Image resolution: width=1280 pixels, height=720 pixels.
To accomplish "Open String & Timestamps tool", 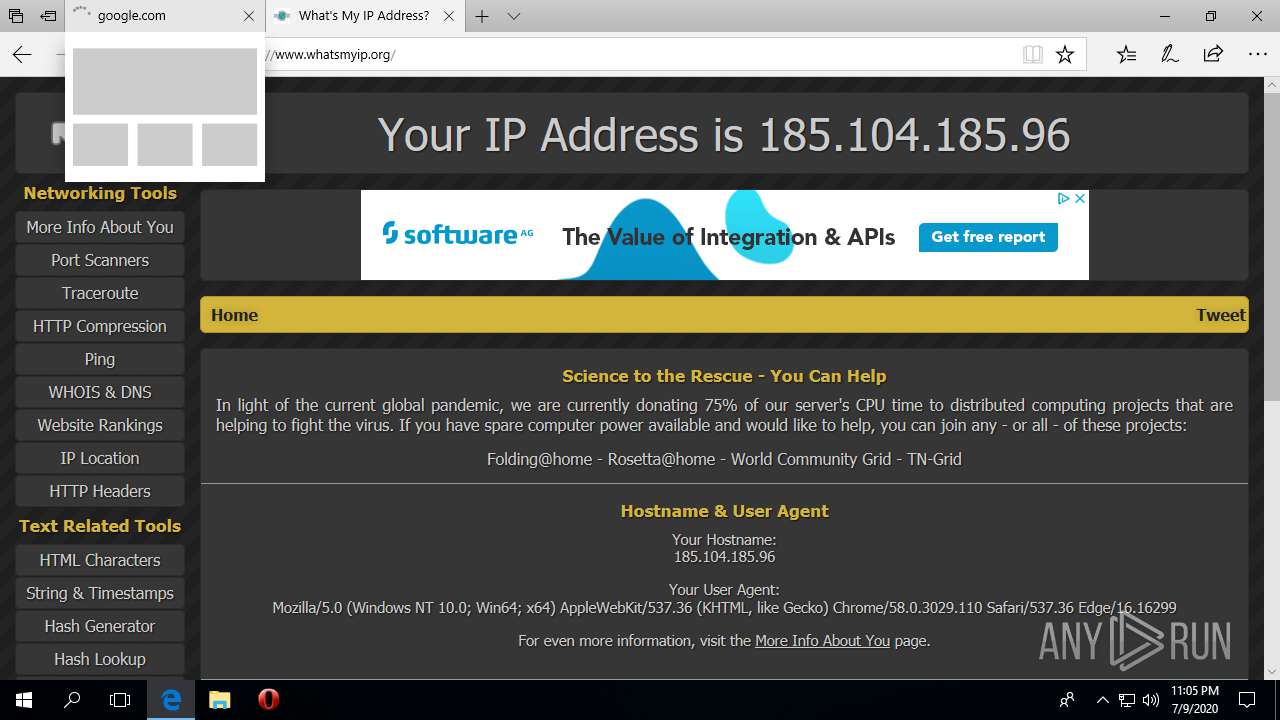I will point(100,593).
